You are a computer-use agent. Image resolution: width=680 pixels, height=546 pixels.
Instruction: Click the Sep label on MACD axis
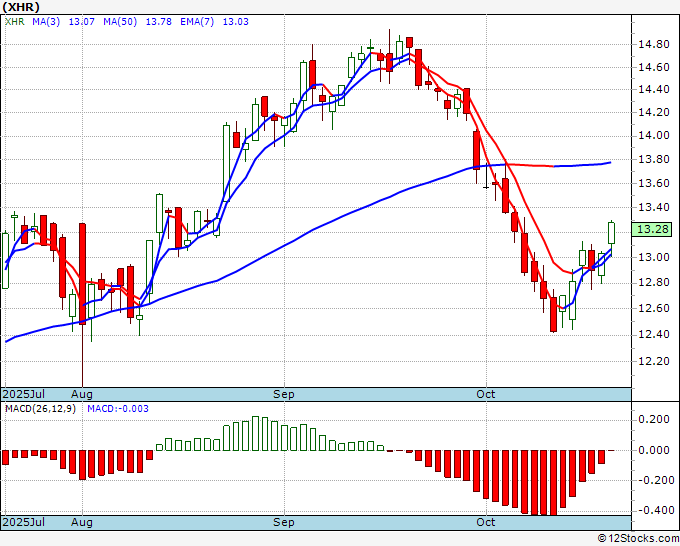coord(284,522)
